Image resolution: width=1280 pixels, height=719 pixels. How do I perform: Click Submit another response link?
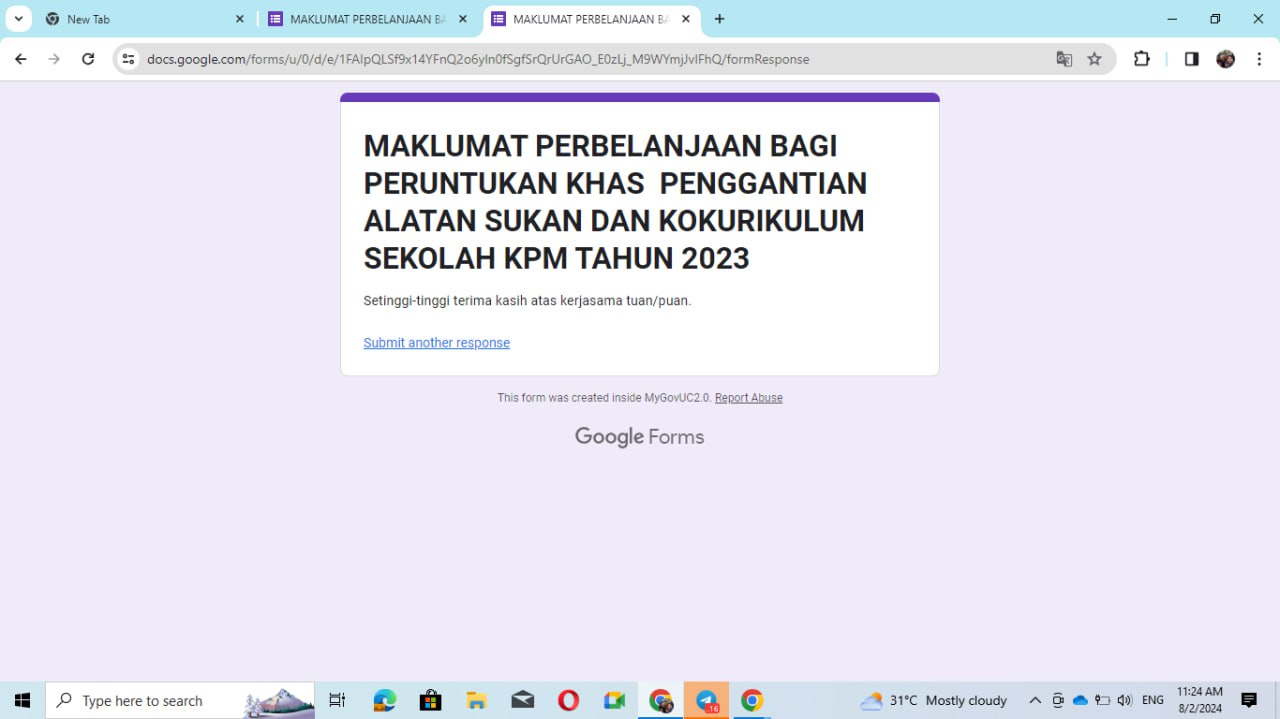pos(436,343)
